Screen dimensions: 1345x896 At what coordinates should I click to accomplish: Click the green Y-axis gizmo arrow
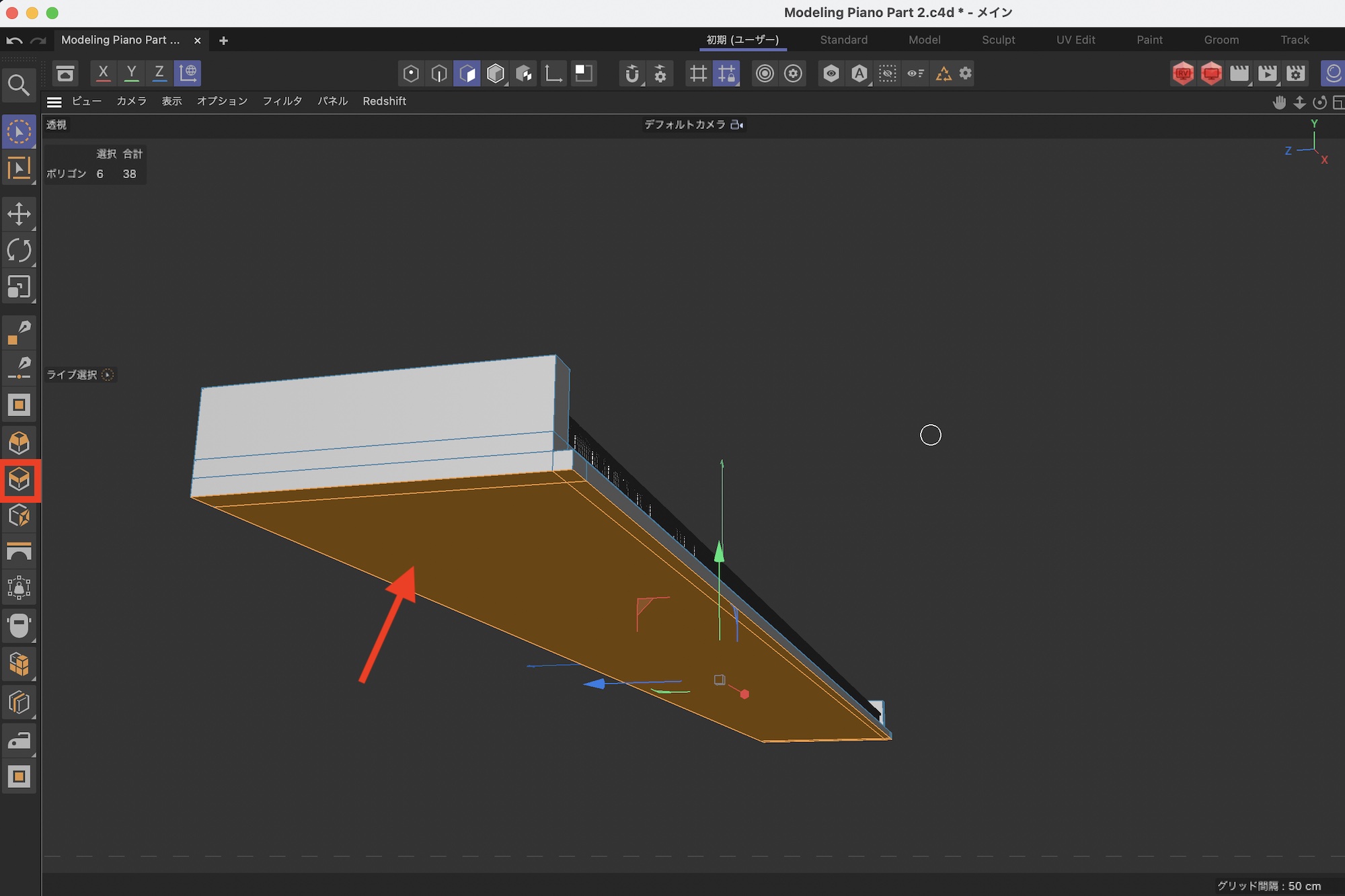[719, 553]
